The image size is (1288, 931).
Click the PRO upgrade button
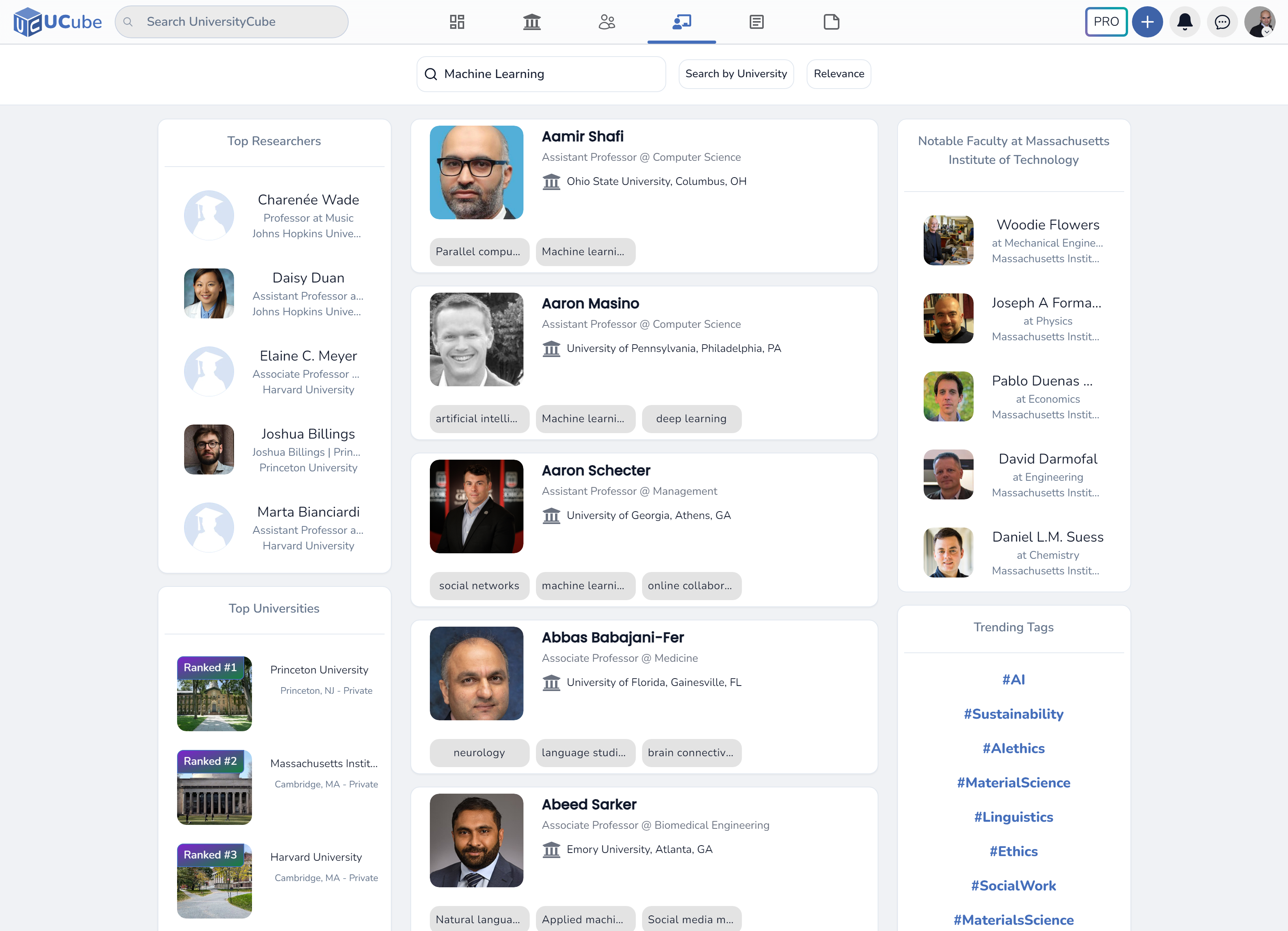1106,21
